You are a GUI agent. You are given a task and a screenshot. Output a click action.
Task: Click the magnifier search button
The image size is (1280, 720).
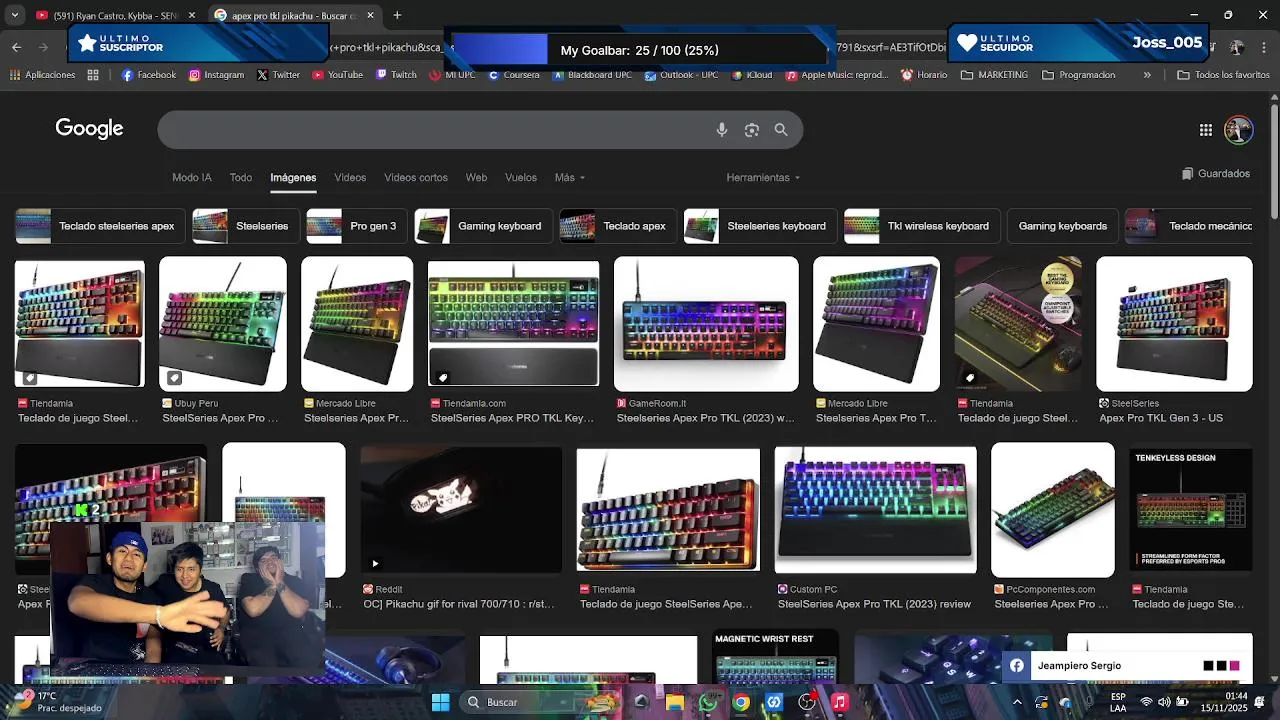tap(781, 130)
